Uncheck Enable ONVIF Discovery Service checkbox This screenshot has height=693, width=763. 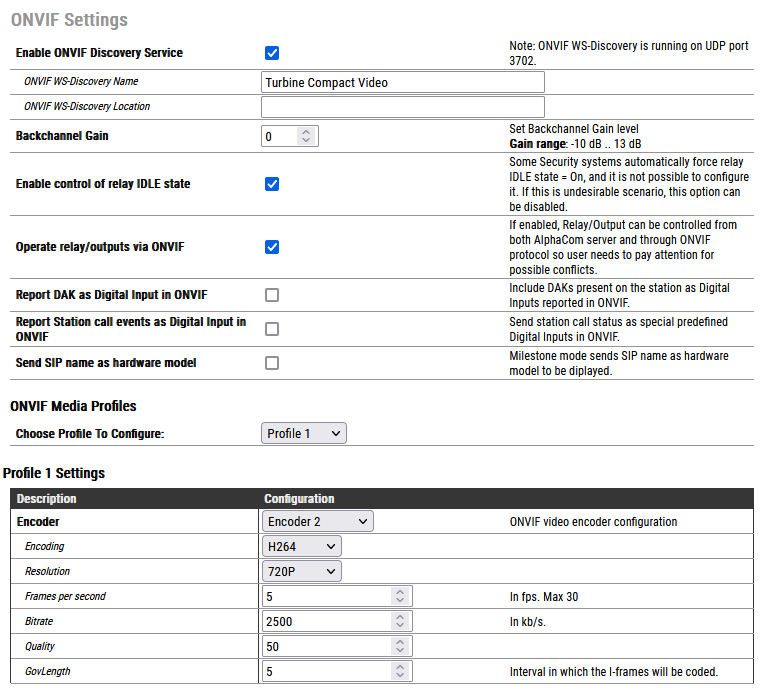(272, 53)
